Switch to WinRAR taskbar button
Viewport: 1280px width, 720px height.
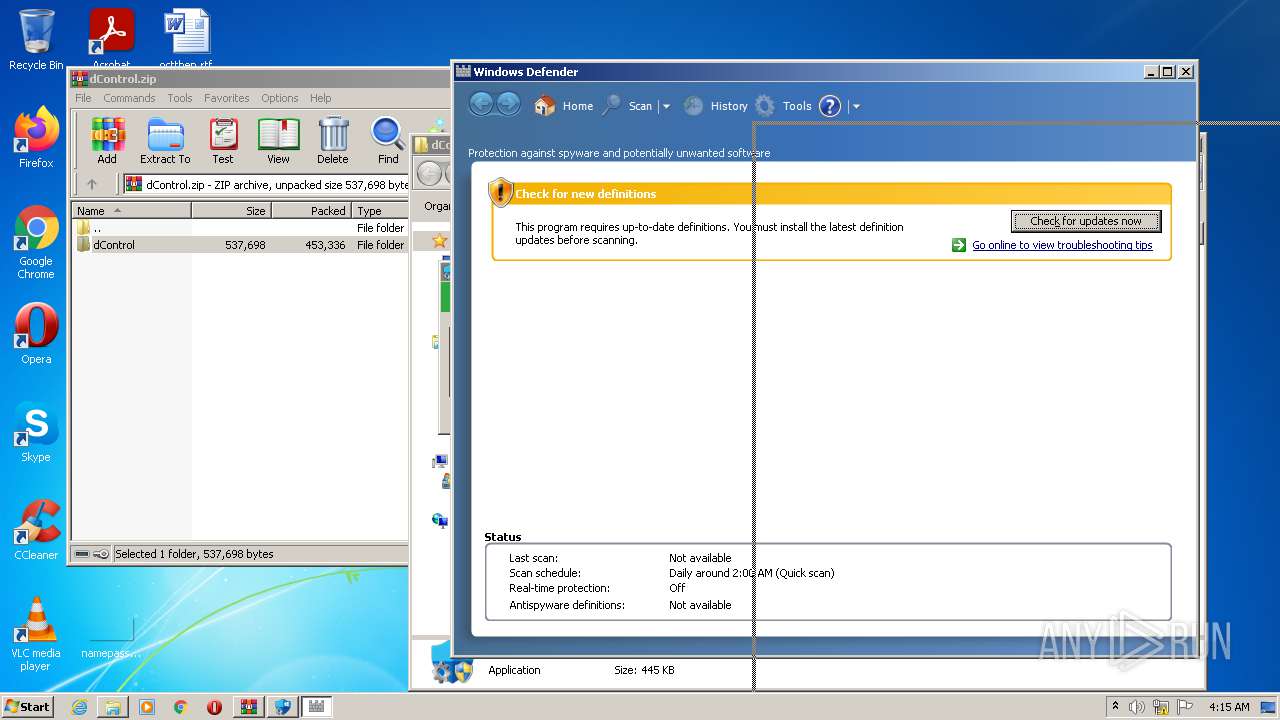(x=248, y=707)
